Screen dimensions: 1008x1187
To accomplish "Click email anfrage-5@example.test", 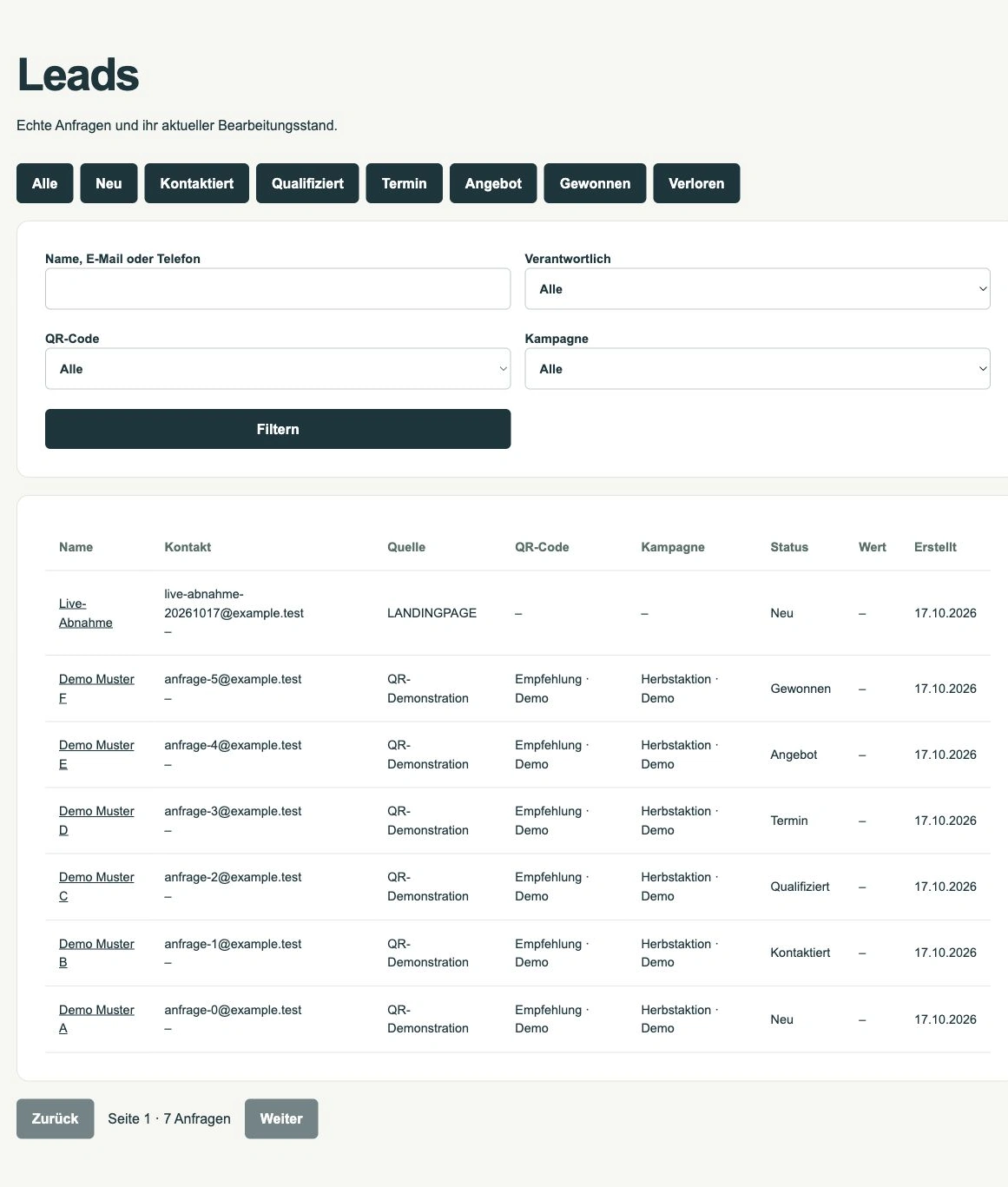I will click(233, 679).
